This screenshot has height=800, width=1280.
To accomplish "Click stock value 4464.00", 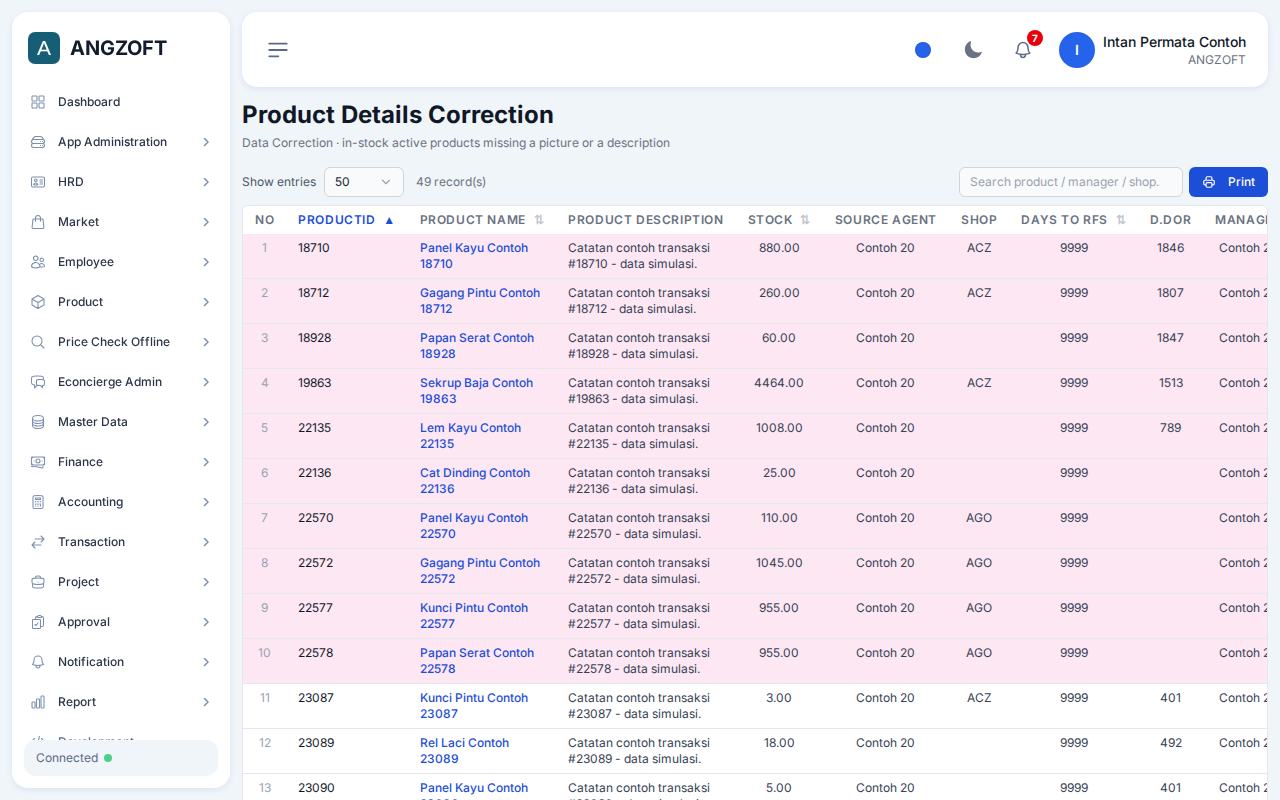I will coord(779,383).
